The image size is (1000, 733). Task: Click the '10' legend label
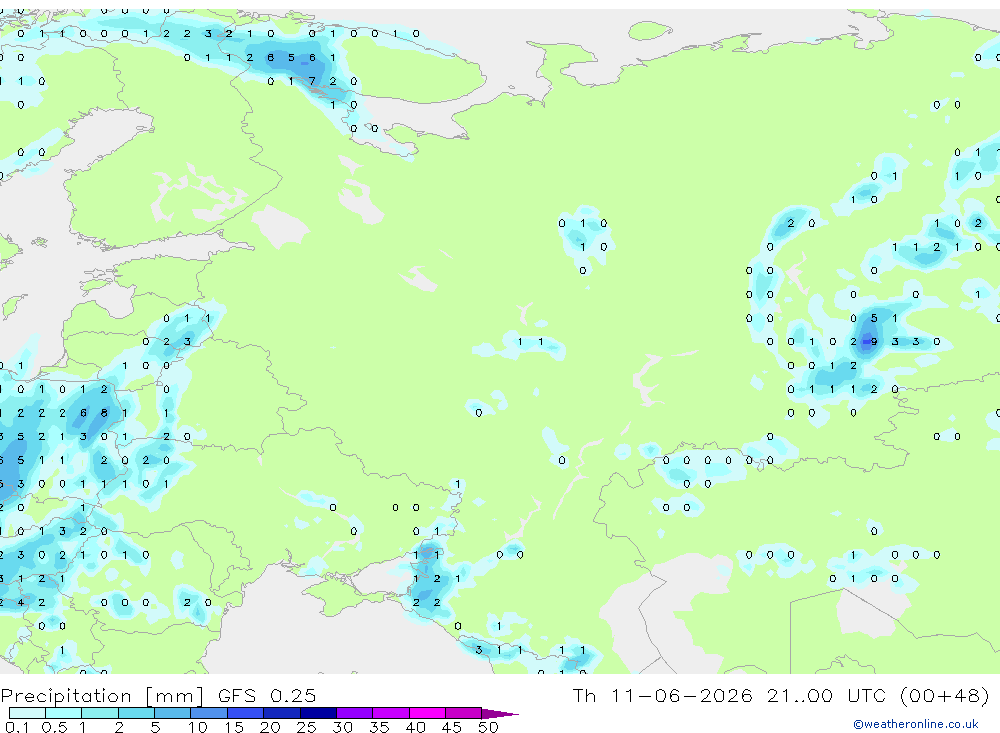197,727
